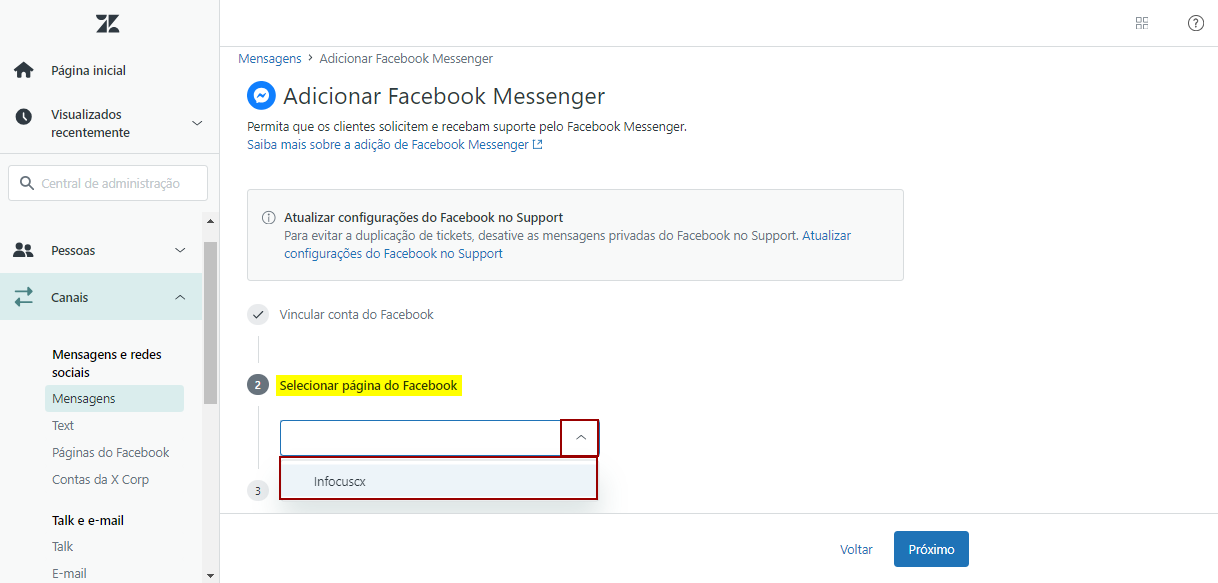Click the Próximo button
This screenshot has width=1218, height=583.
point(930,549)
